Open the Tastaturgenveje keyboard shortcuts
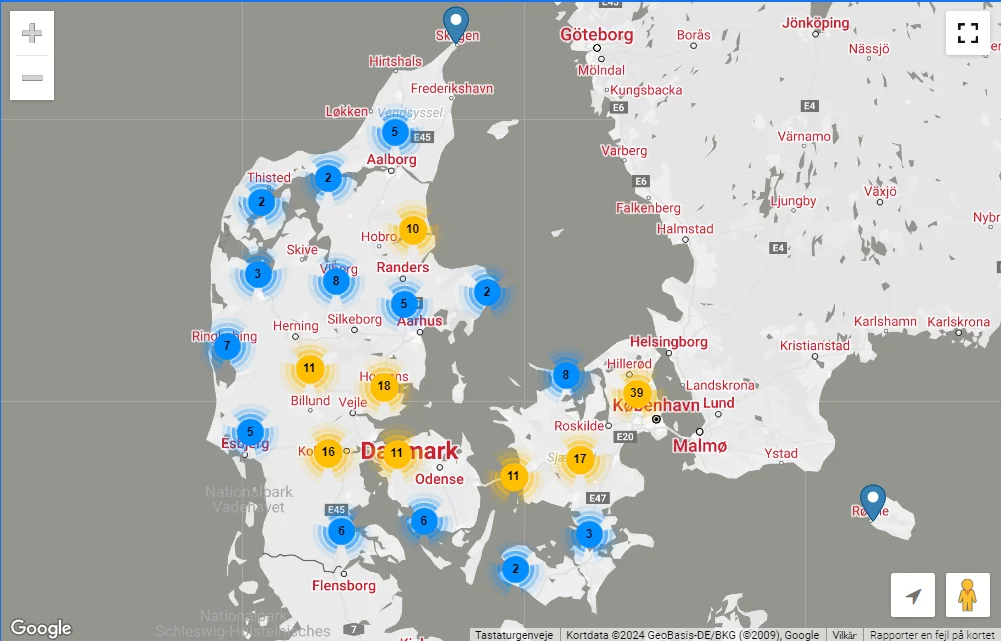The height and width of the screenshot is (641, 1001). pos(514,635)
